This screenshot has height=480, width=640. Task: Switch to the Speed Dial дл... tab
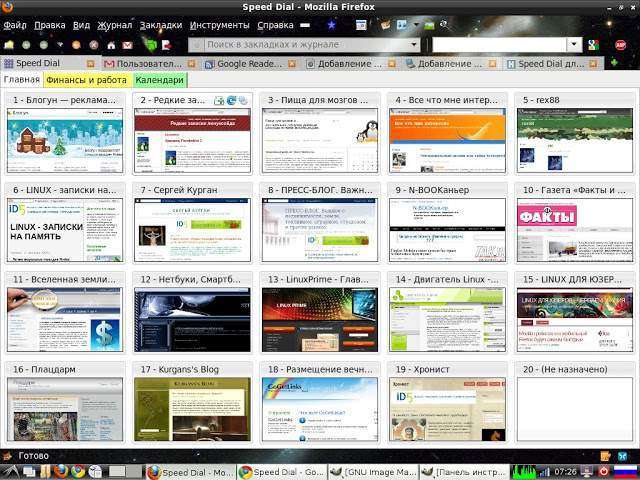pos(551,64)
